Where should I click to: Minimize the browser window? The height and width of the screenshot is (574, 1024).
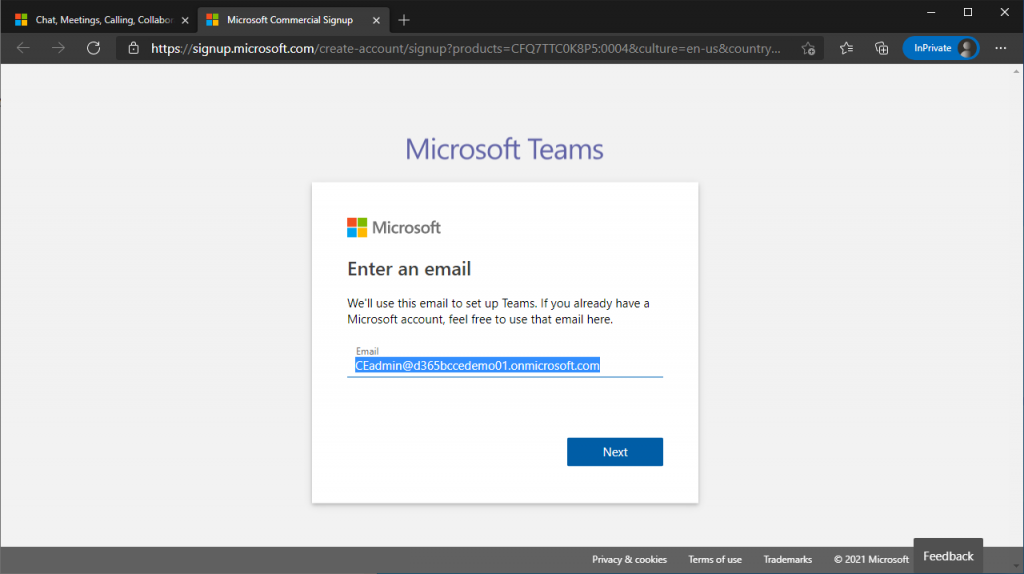pos(931,12)
